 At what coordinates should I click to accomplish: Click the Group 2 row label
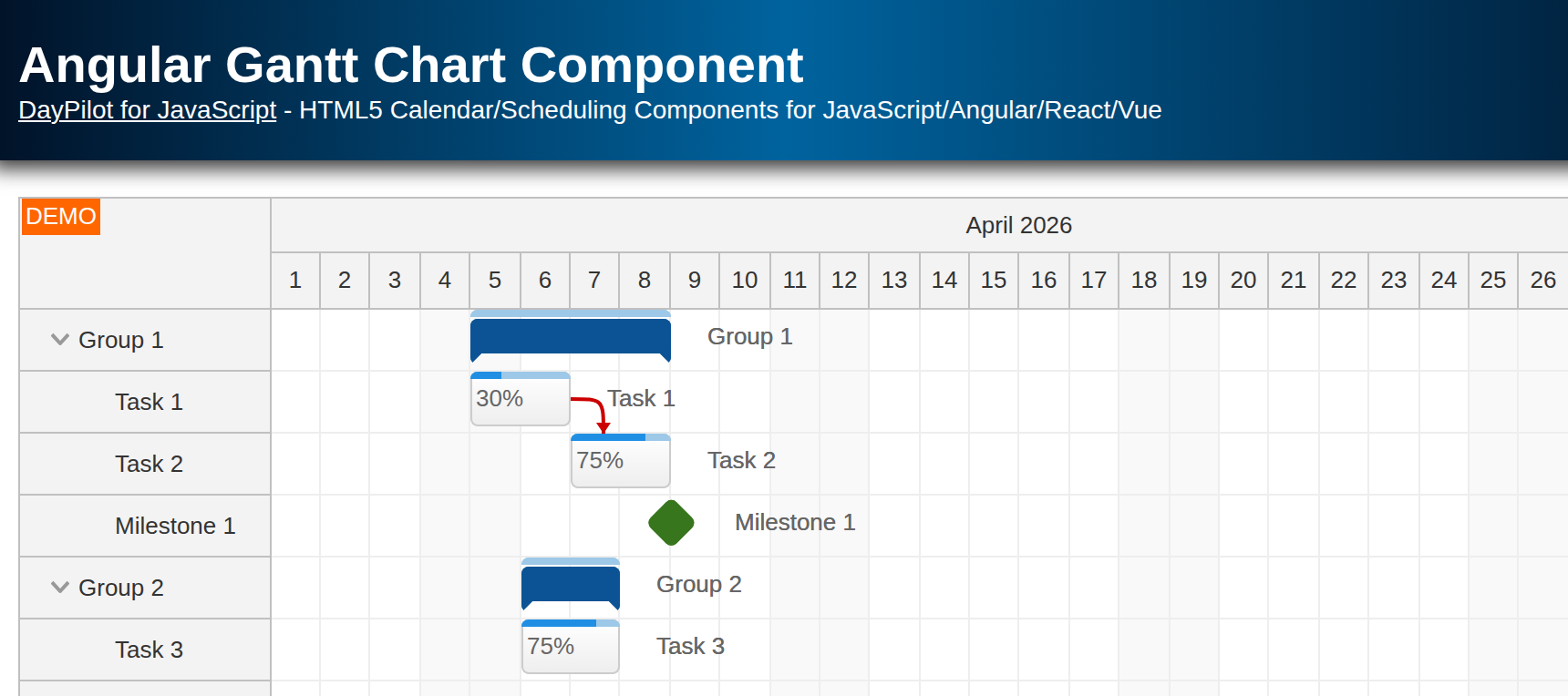[x=122, y=588]
